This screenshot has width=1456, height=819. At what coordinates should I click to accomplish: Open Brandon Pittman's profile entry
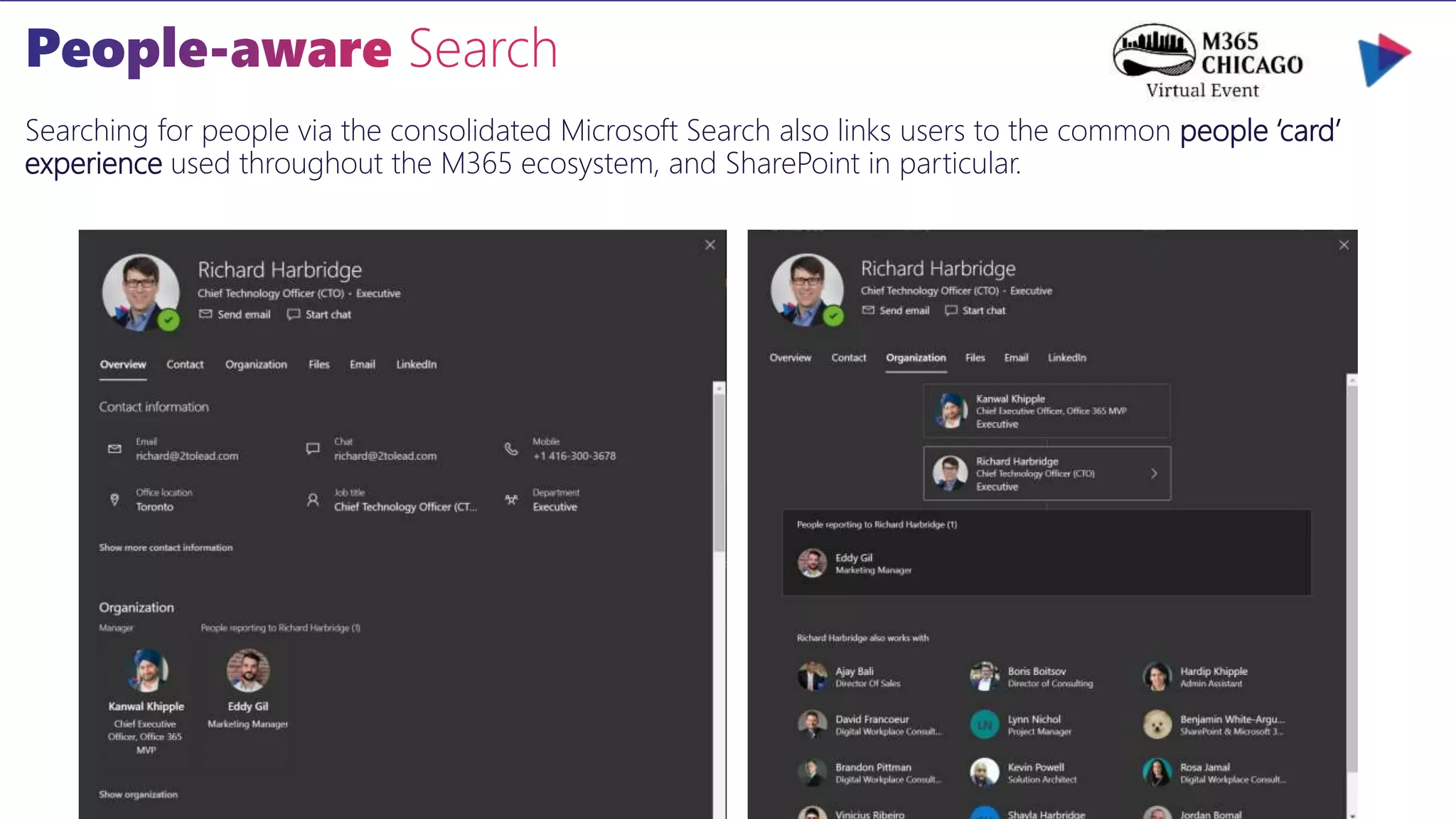[x=869, y=773]
